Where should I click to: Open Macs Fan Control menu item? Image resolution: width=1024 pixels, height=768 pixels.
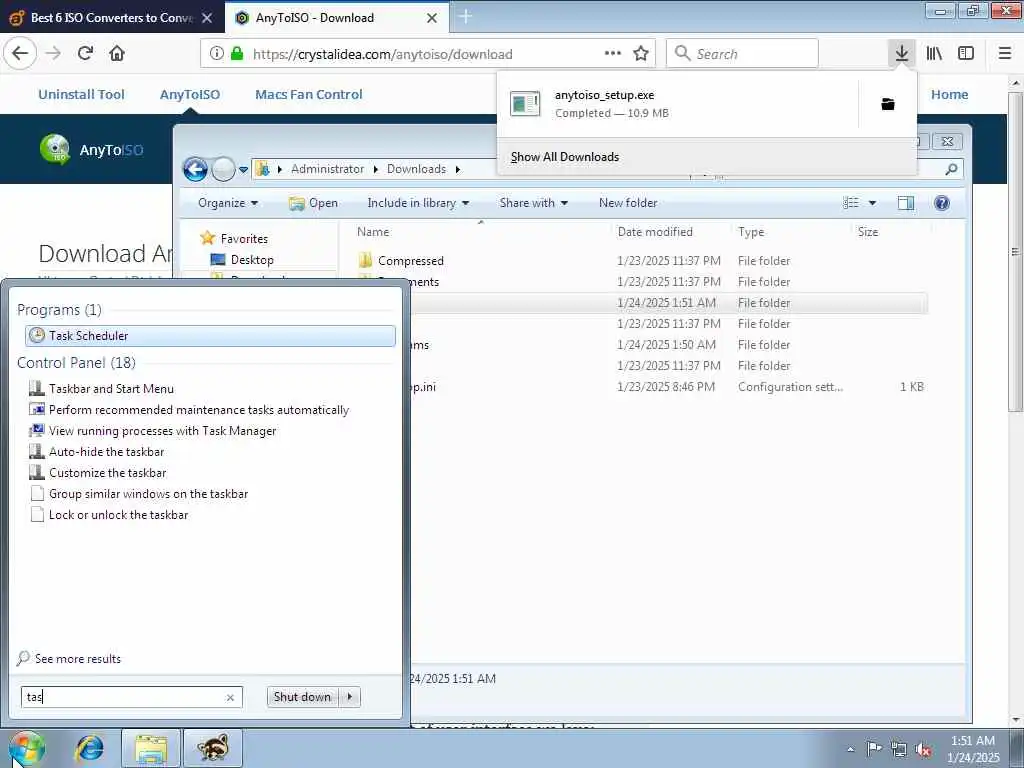coord(308,94)
